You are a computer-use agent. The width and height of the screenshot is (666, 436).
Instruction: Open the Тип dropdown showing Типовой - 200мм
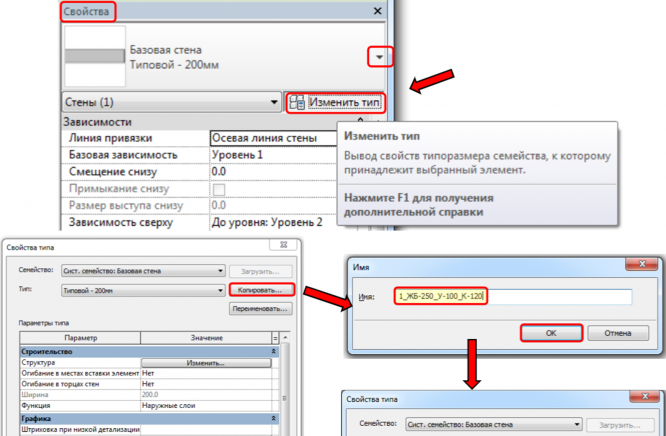tap(143, 291)
